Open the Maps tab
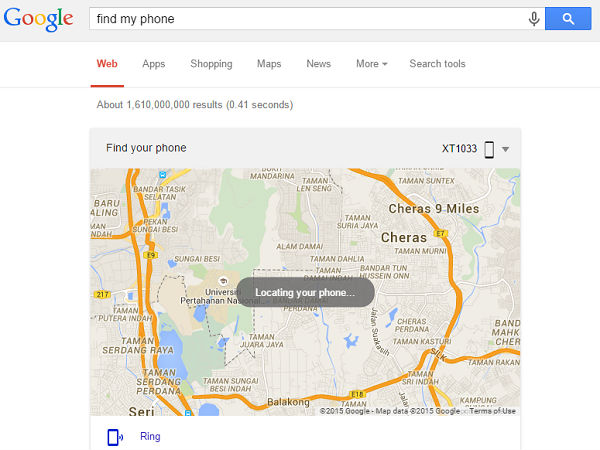600x450 pixels. pyautogui.click(x=269, y=64)
